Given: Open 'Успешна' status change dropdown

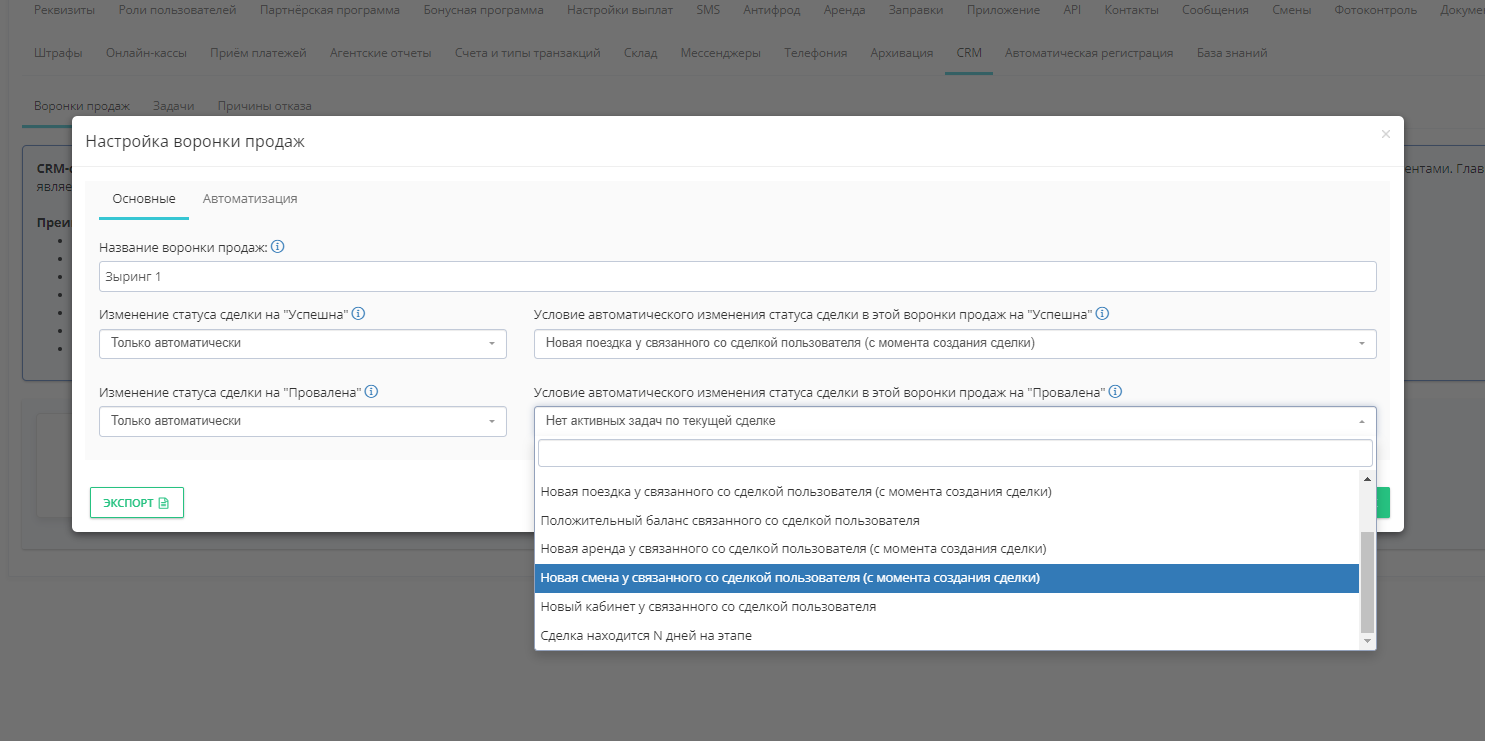Looking at the screenshot, I should click(x=303, y=343).
